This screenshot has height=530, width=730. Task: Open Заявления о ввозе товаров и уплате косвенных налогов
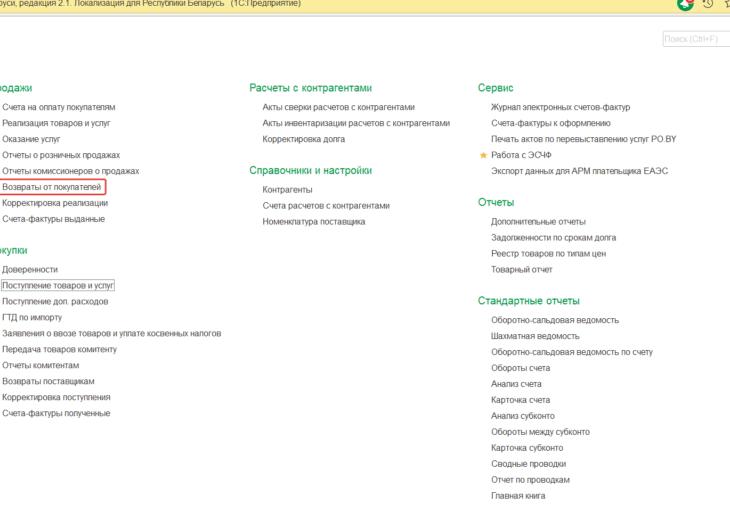(x=112, y=333)
